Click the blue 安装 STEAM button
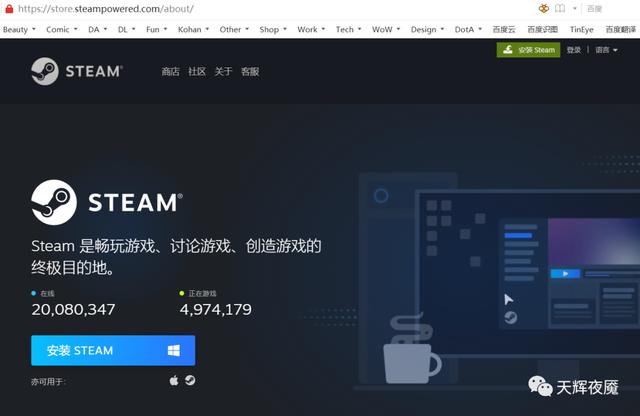 point(113,350)
